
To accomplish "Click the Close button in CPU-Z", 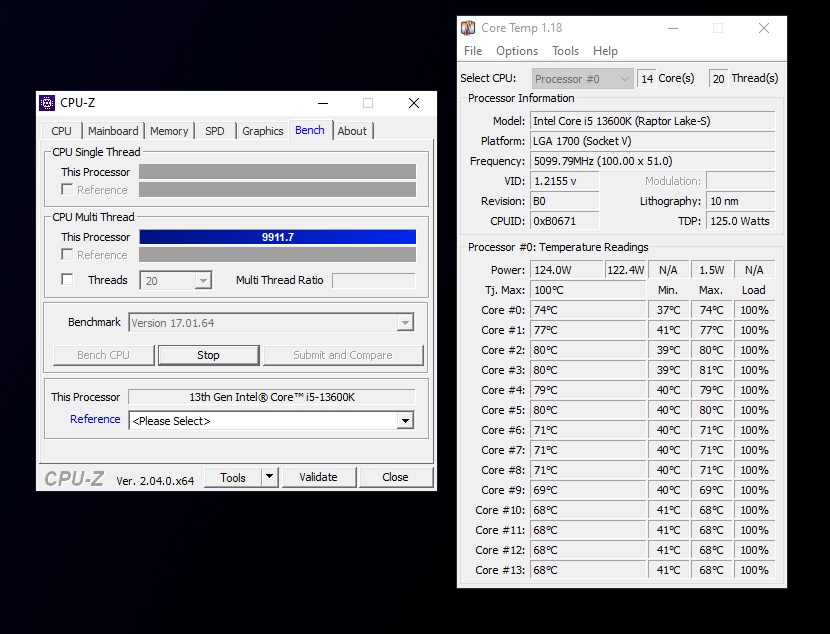I will pos(395,477).
